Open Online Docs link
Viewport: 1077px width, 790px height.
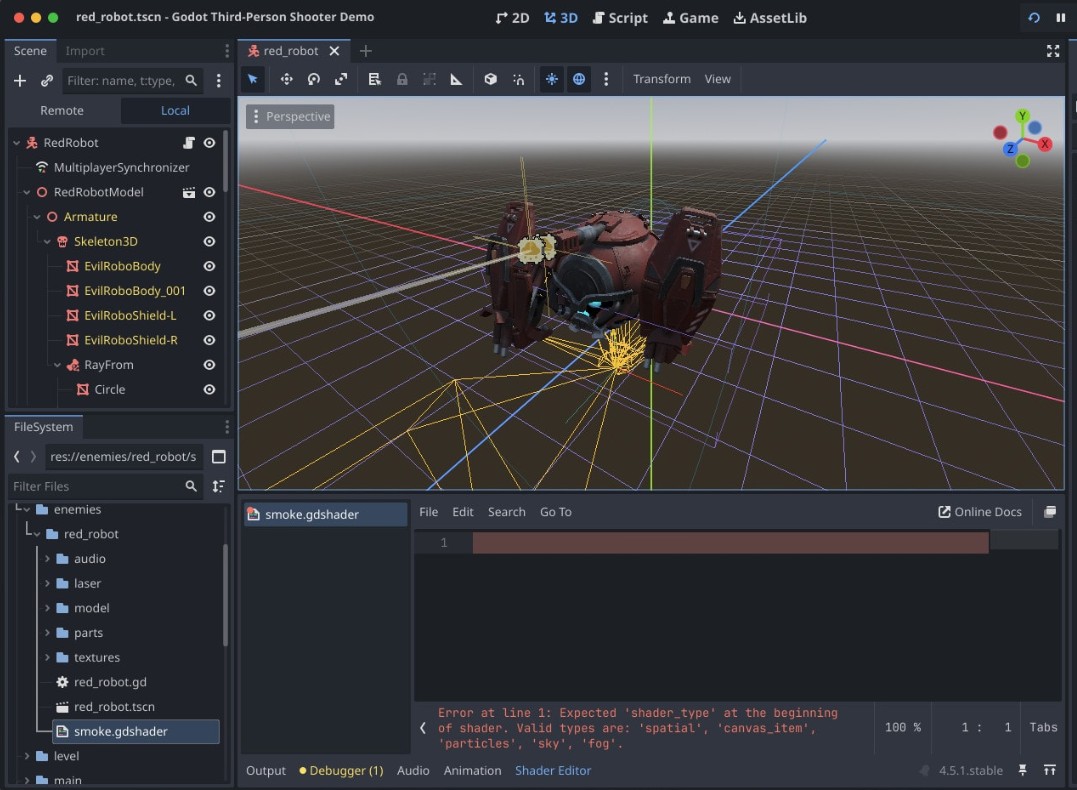[x=979, y=512]
